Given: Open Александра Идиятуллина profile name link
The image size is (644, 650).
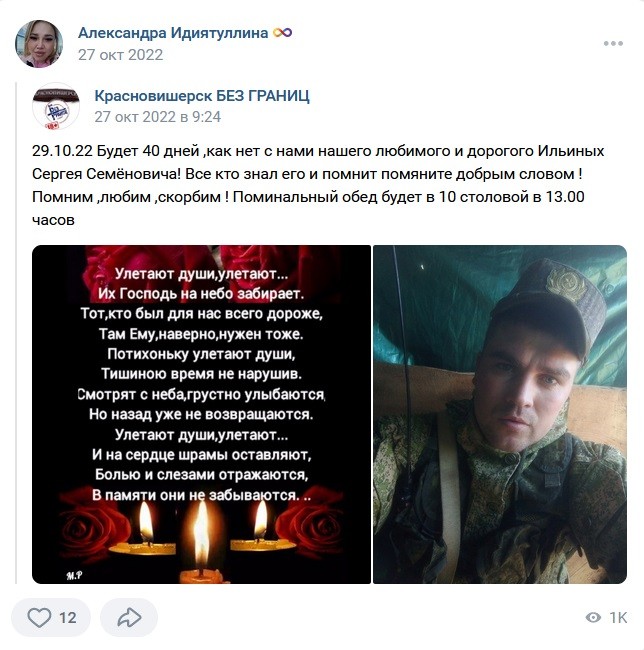Looking at the screenshot, I should 173,32.
